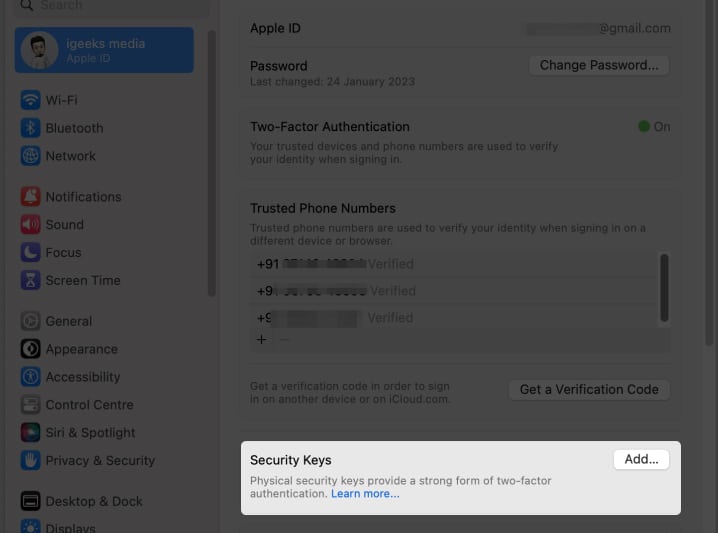Click the Wi-Fi icon in sidebar
This screenshot has width=718, height=533.
pyautogui.click(x=30, y=100)
